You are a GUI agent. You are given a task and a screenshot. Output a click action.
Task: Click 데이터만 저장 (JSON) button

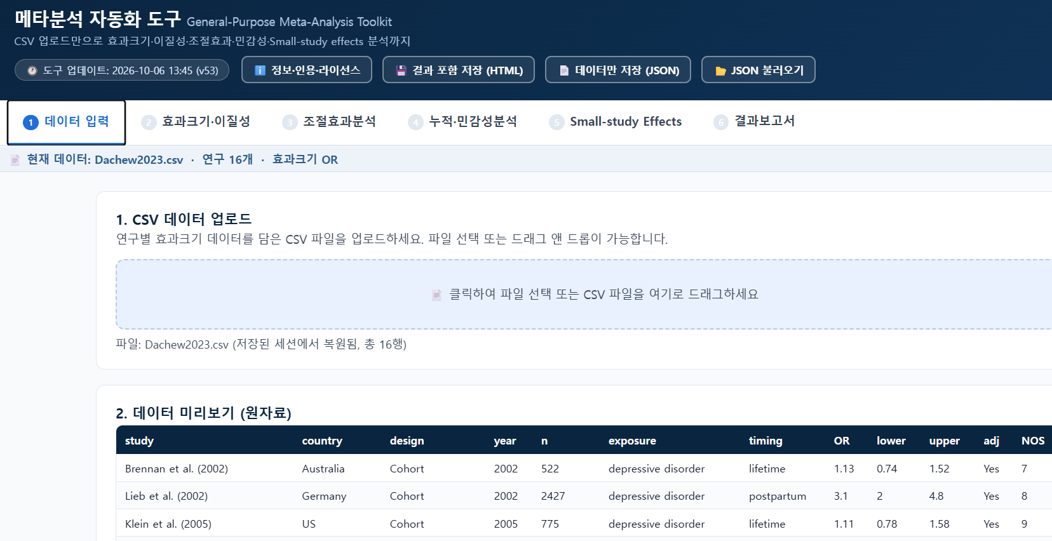618,70
